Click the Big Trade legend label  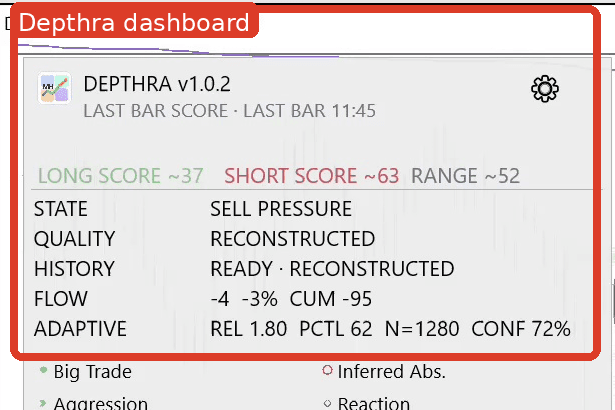tap(93, 372)
